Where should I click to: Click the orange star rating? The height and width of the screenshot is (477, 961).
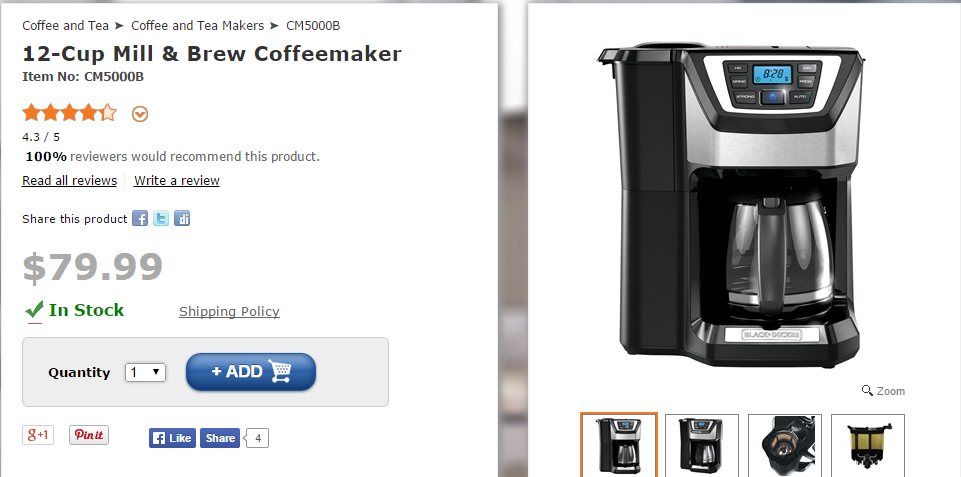click(x=69, y=113)
